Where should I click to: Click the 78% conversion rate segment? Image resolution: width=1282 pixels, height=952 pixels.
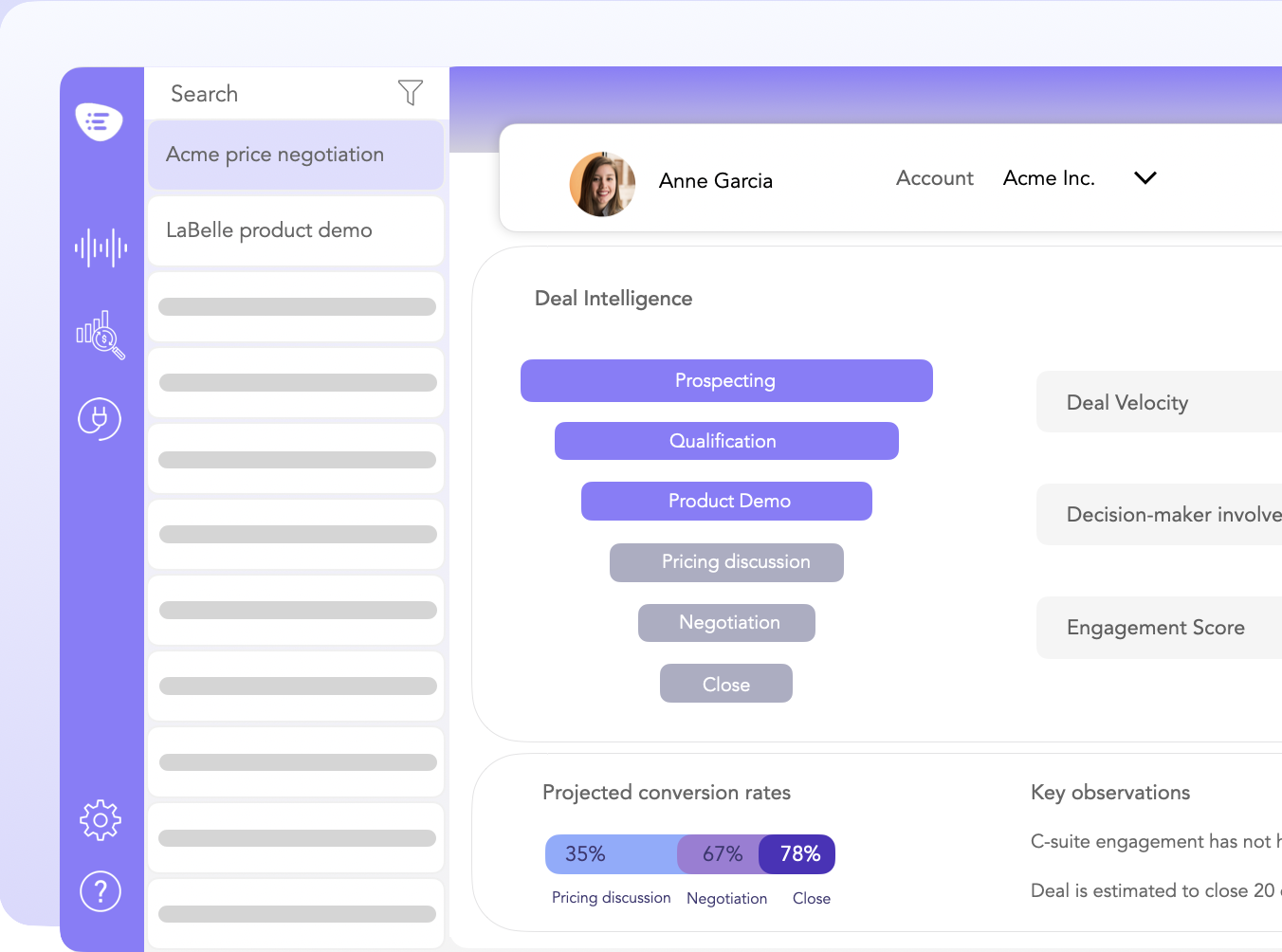[x=797, y=854]
